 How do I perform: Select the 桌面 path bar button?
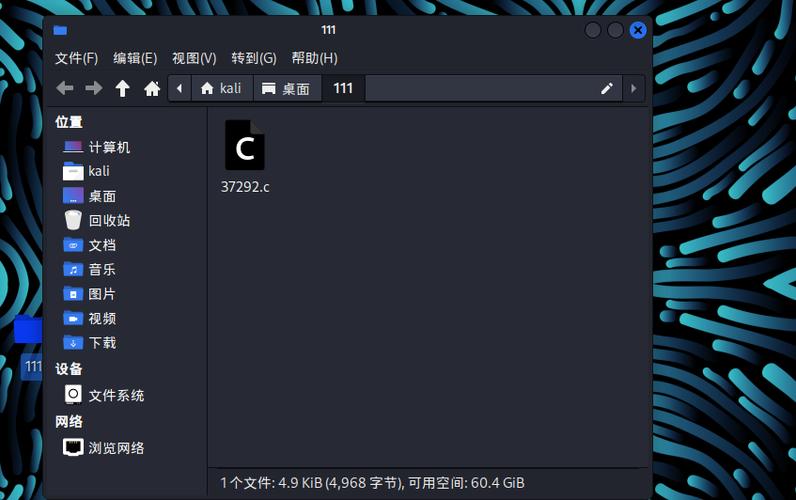coord(286,88)
